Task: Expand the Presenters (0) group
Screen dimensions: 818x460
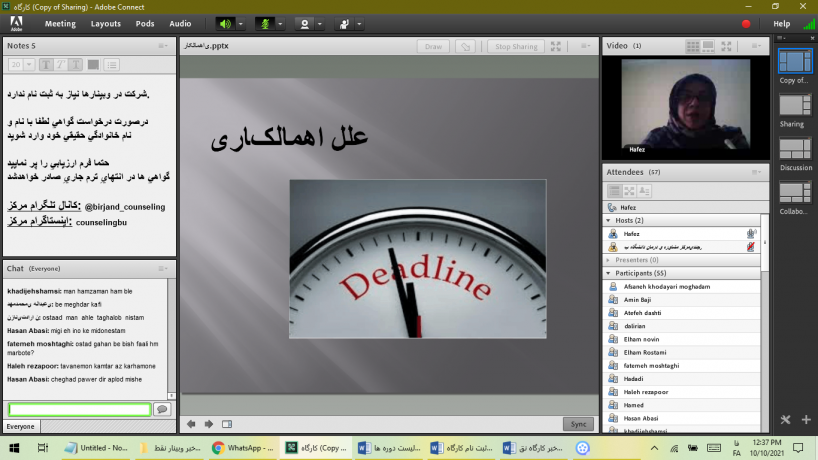Action: pyautogui.click(x=608, y=260)
